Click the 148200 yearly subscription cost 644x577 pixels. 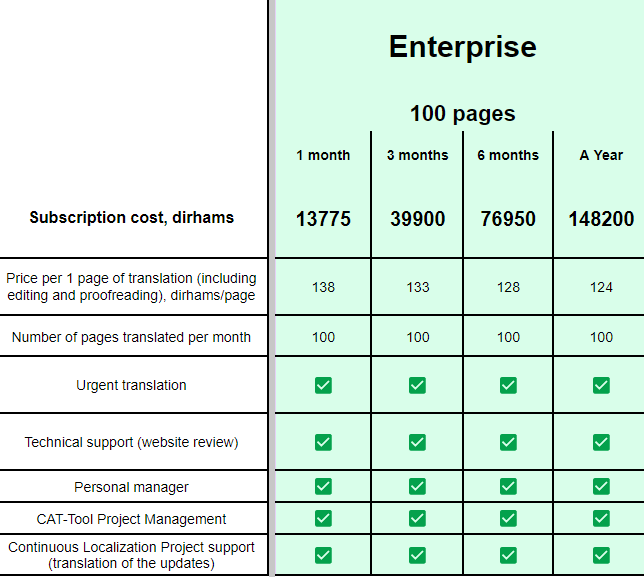tap(601, 219)
